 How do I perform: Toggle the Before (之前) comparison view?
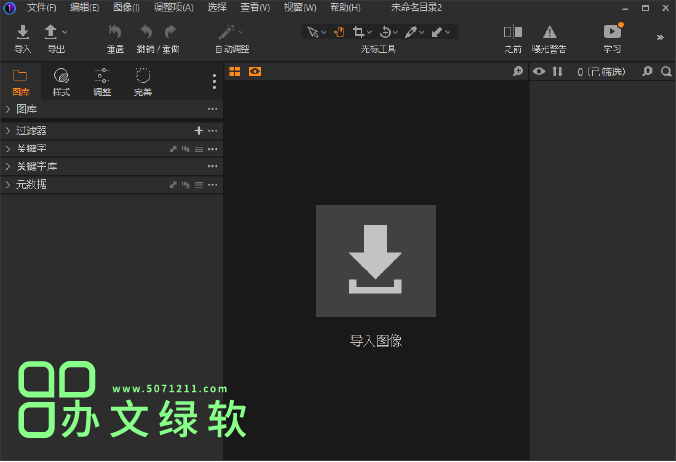point(512,33)
